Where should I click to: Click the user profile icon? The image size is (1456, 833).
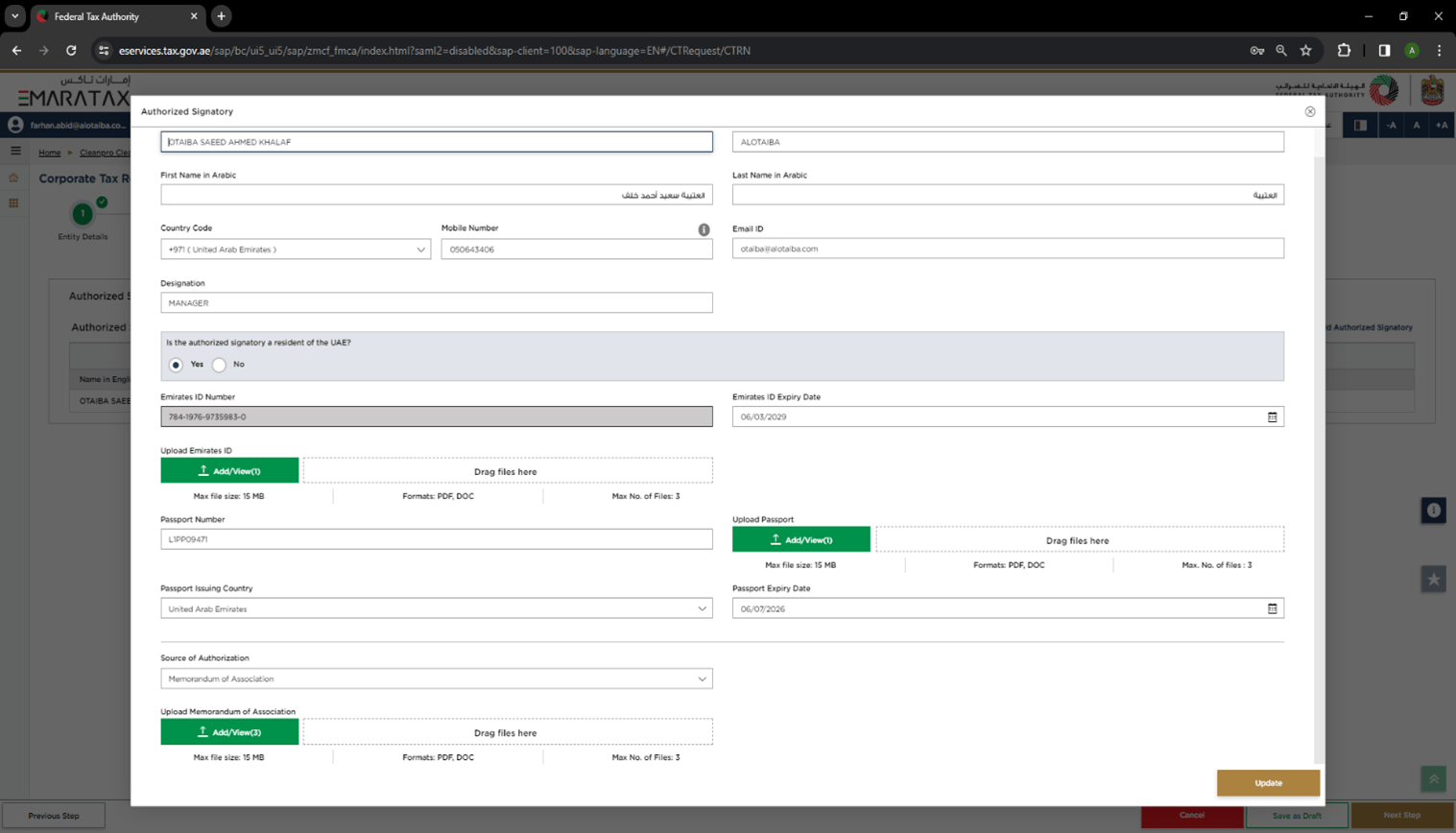click(x=15, y=125)
